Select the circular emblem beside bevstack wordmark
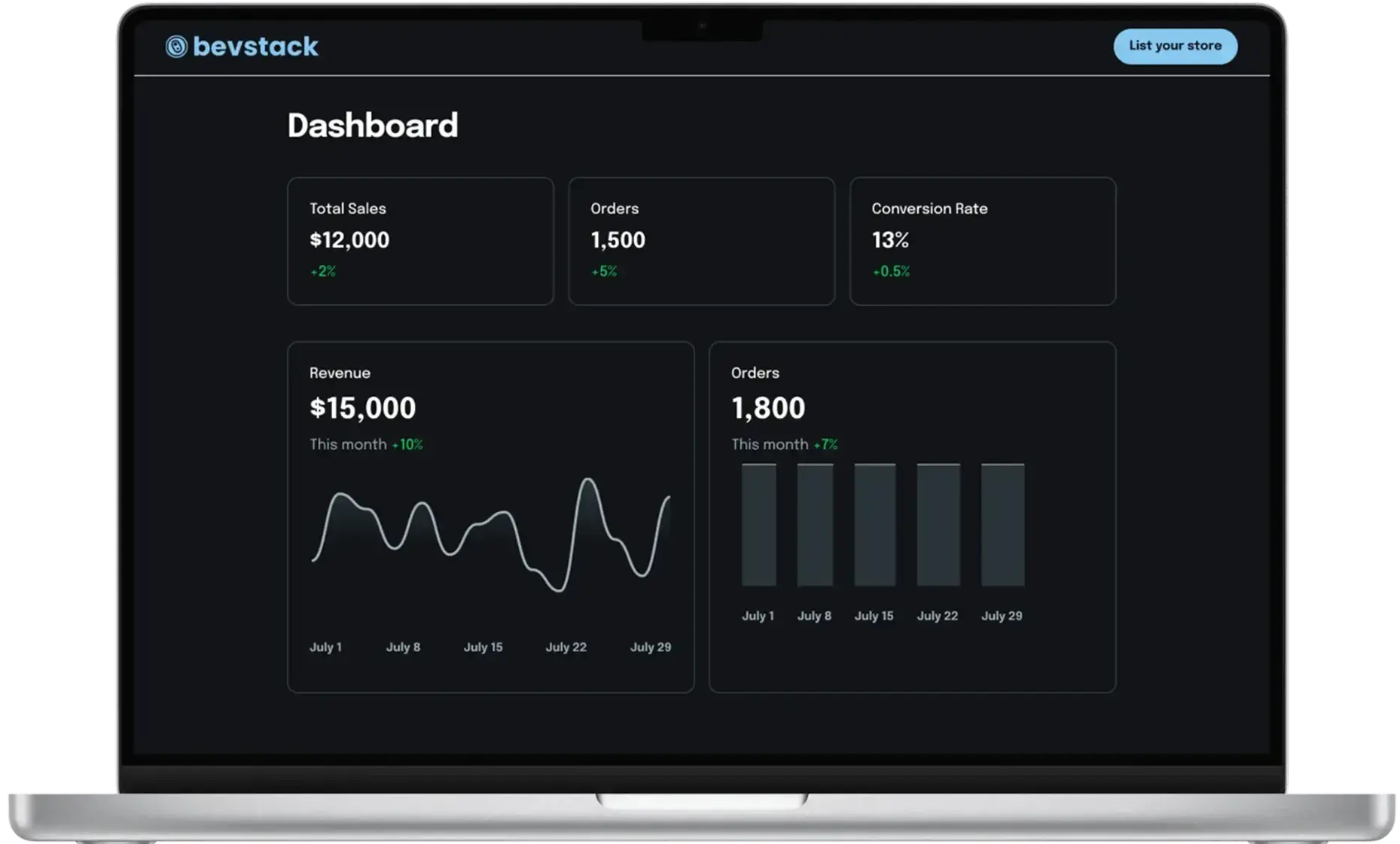The width and height of the screenshot is (1400, 844). [178, 46]
